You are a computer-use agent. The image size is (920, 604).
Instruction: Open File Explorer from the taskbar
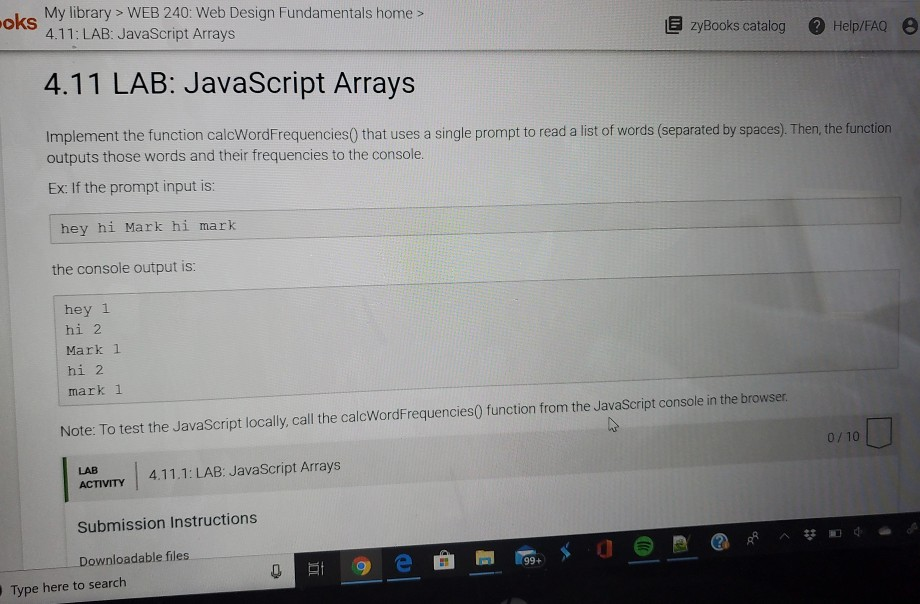tap(484, 559)
